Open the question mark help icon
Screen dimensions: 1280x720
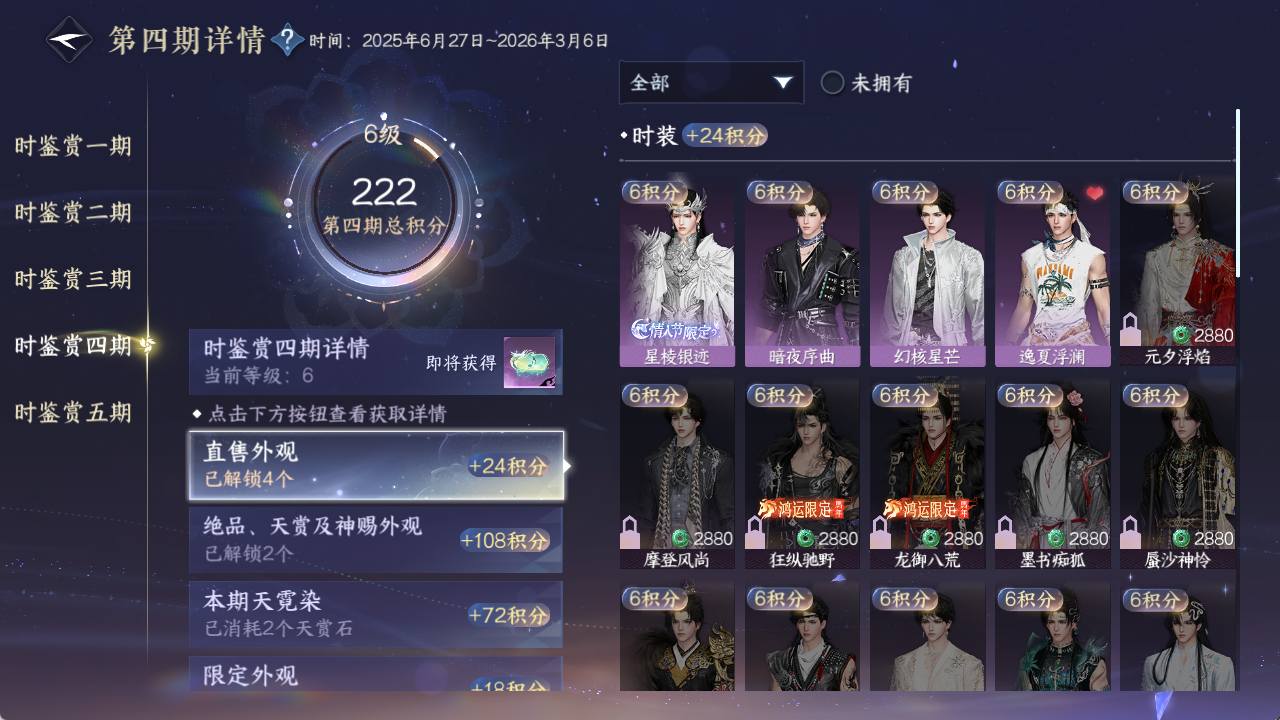287,40
